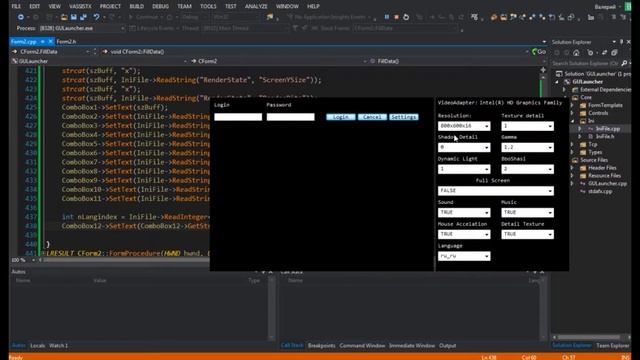Viewport: 640px width, 360px height.
Task: Click the Login input field
Action: 238,117
